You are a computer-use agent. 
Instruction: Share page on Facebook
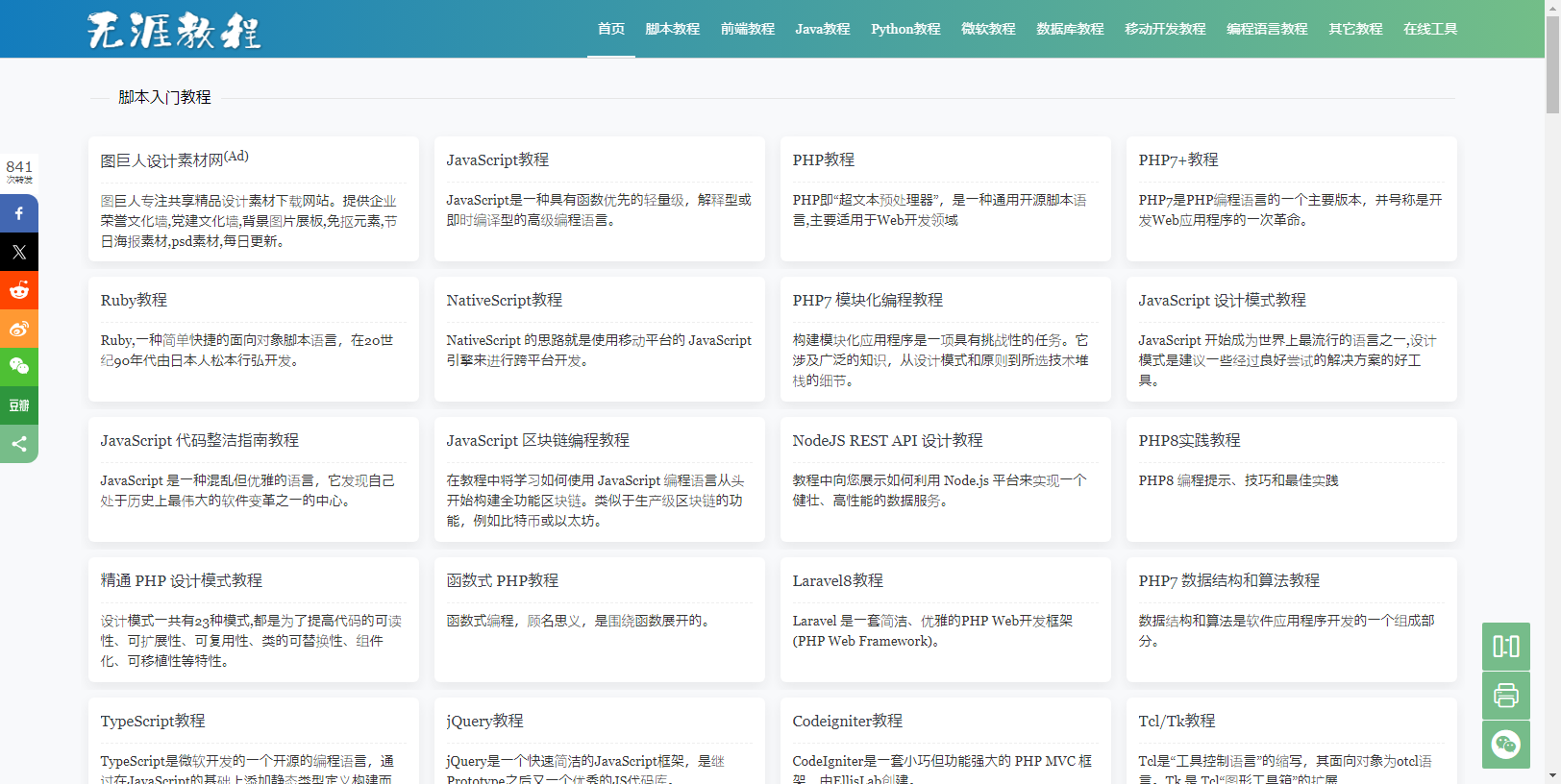click(19, 213)
